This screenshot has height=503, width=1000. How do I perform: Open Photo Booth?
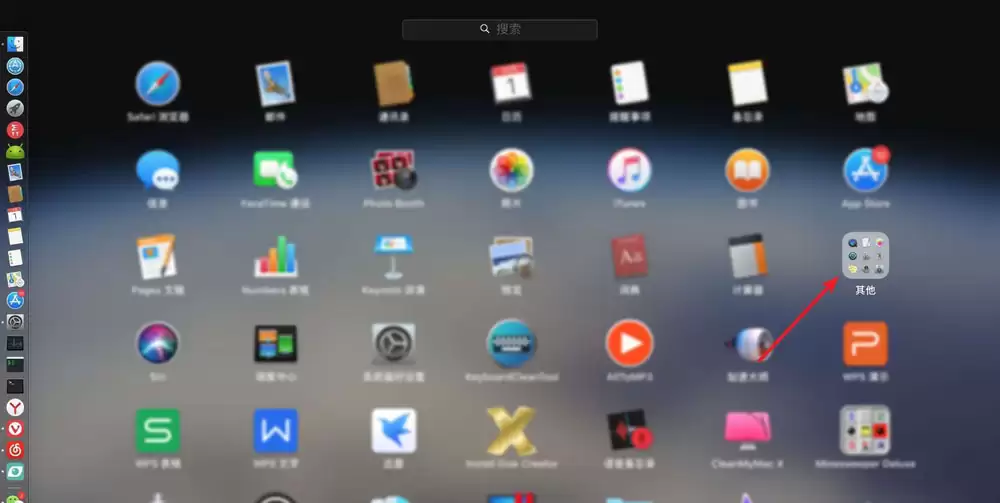(x=393, y=170)
